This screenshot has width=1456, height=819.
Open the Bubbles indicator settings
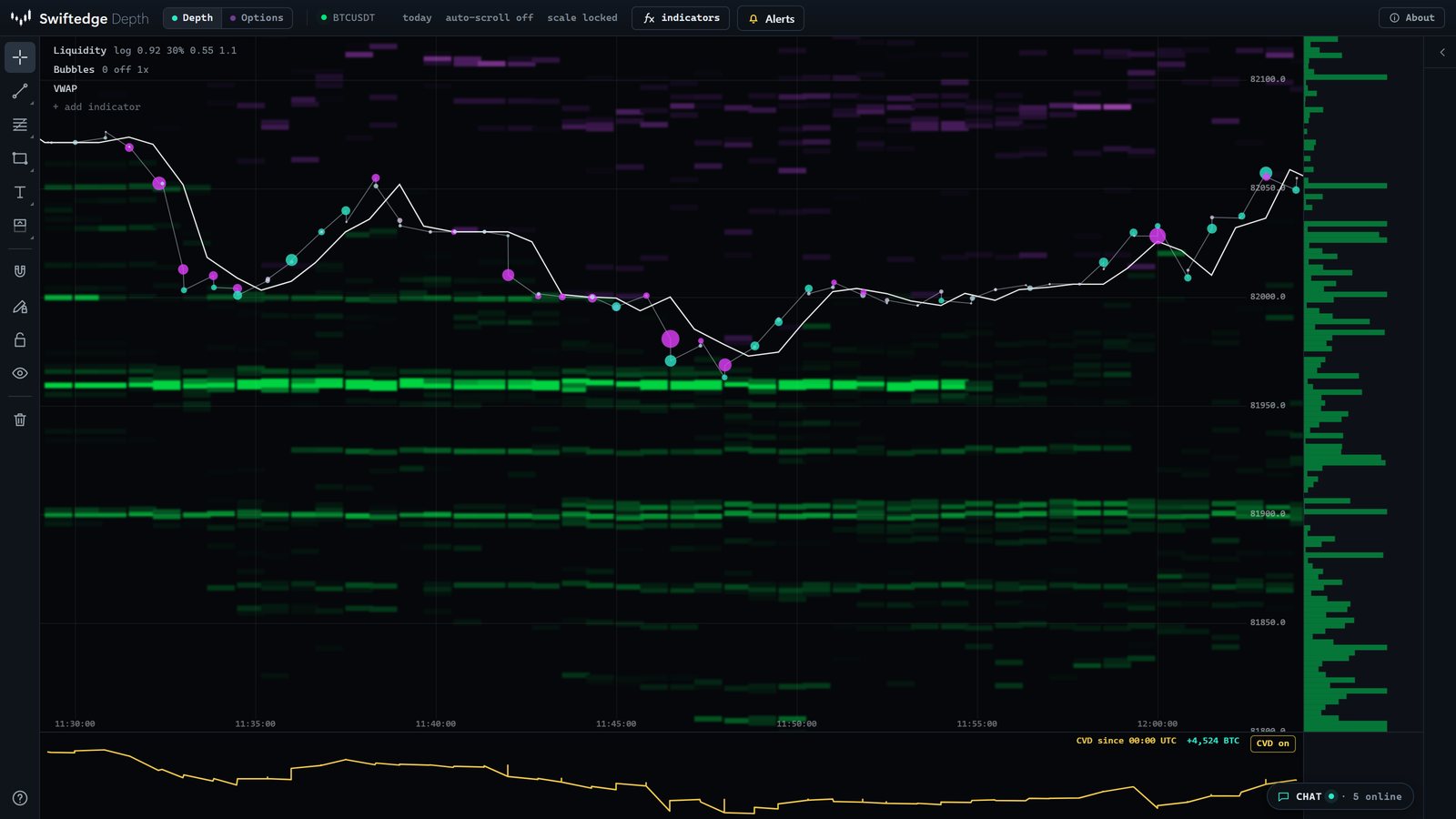74,70
